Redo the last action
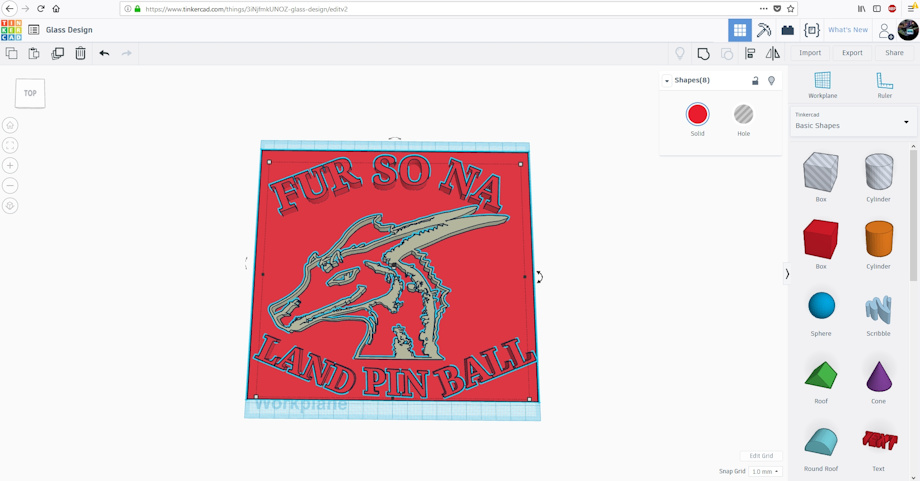This screenshot has width=920, height=481. click(127, 53)
